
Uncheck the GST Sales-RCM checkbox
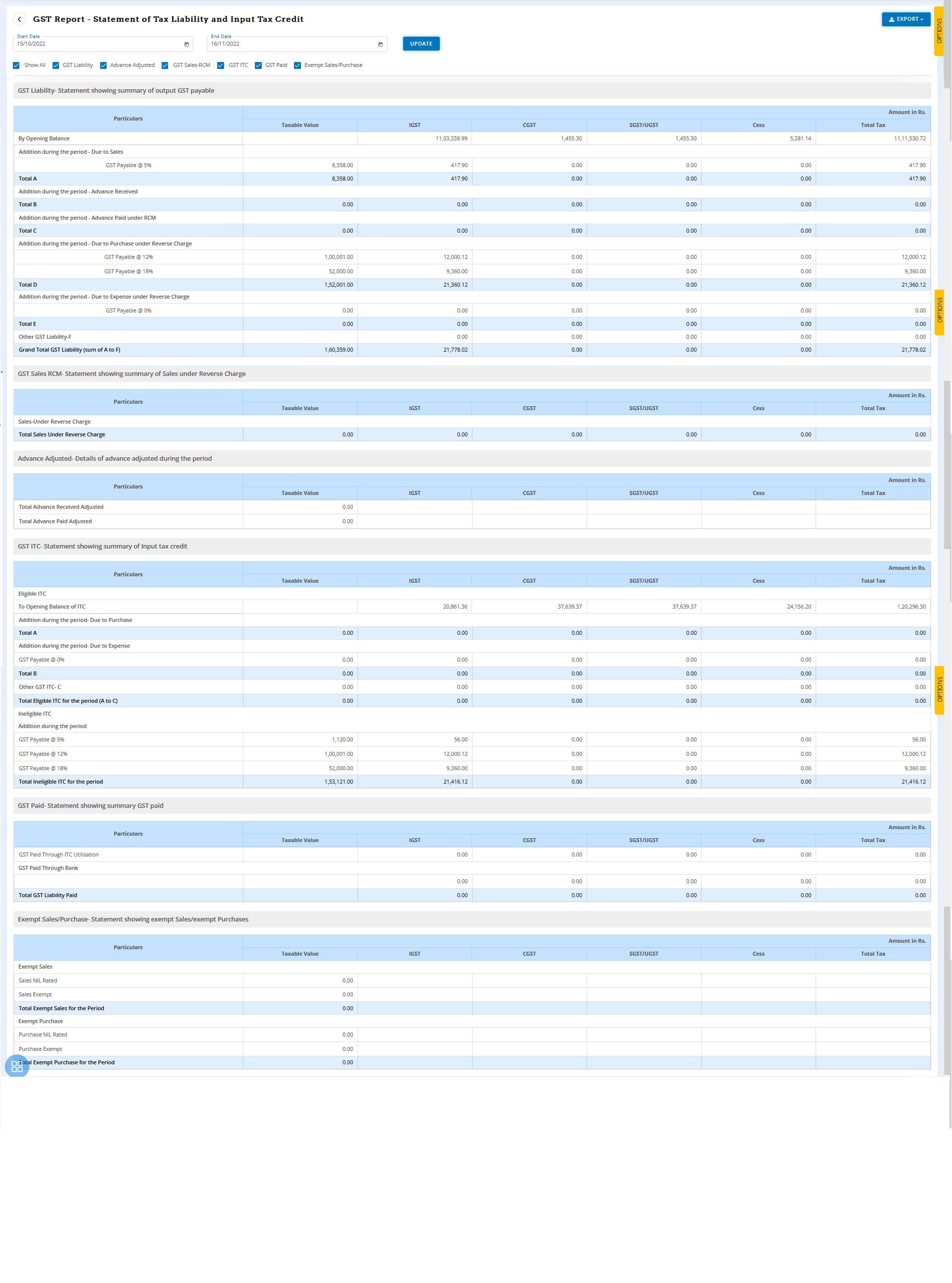point(165,65)
